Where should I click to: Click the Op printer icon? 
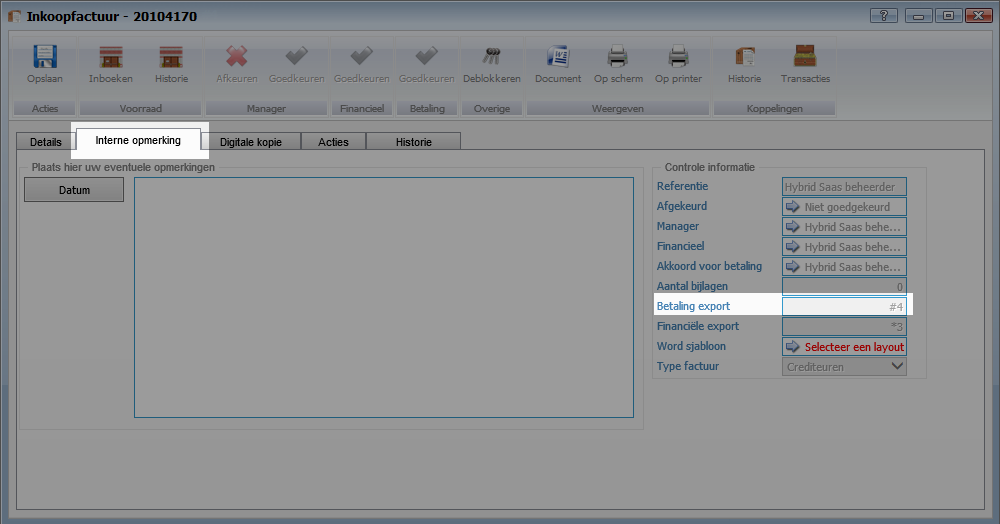tap(678, 58)
